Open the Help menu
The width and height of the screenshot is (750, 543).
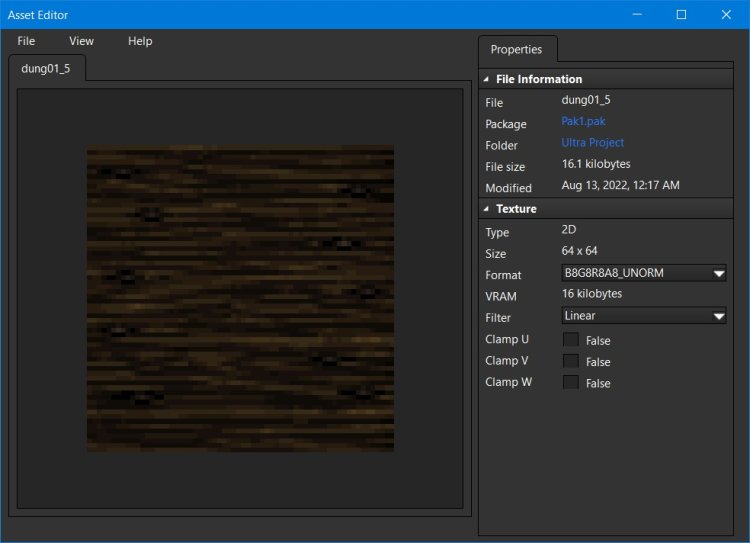[x=140, y=41]
